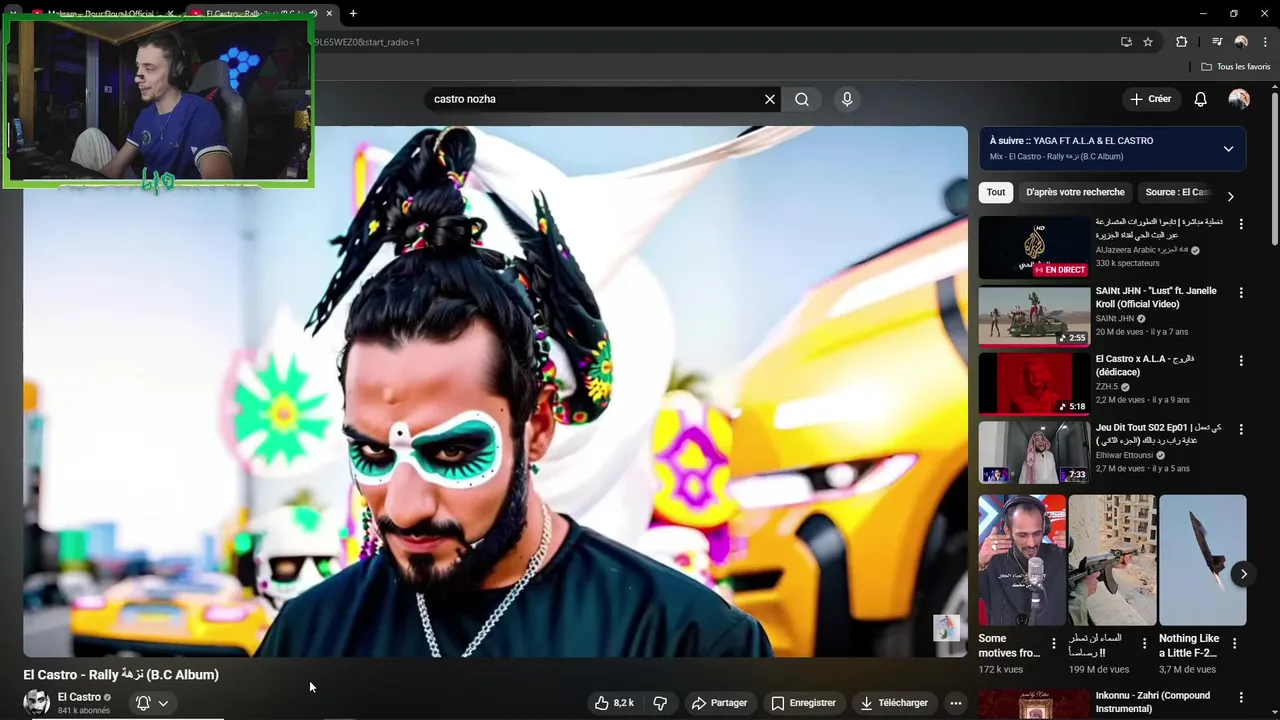The image size is (1280, 720).
Task: Open the rifle short thumbnail
Action: pyautogui.click(x=1112, y=560)
